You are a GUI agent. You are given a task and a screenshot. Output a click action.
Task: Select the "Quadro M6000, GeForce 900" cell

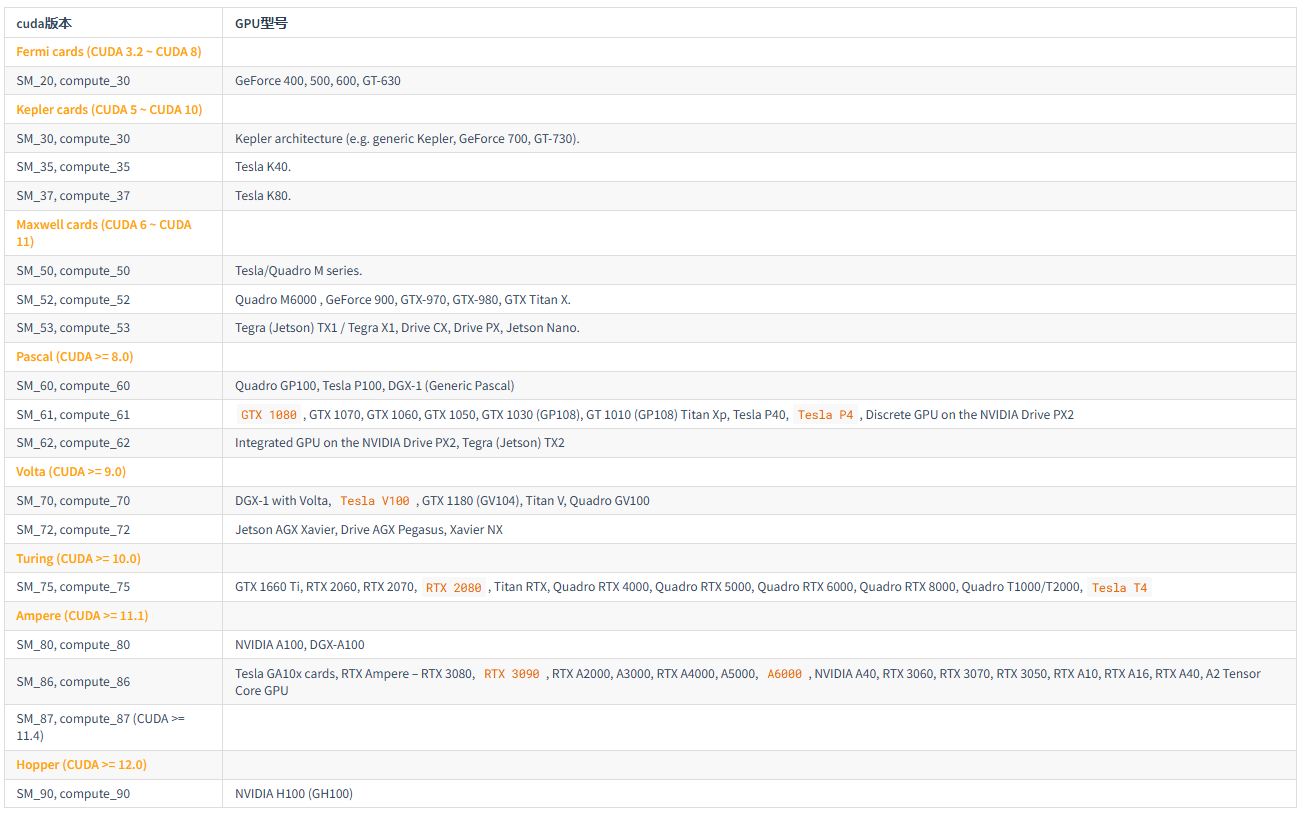tap(759, 300)
